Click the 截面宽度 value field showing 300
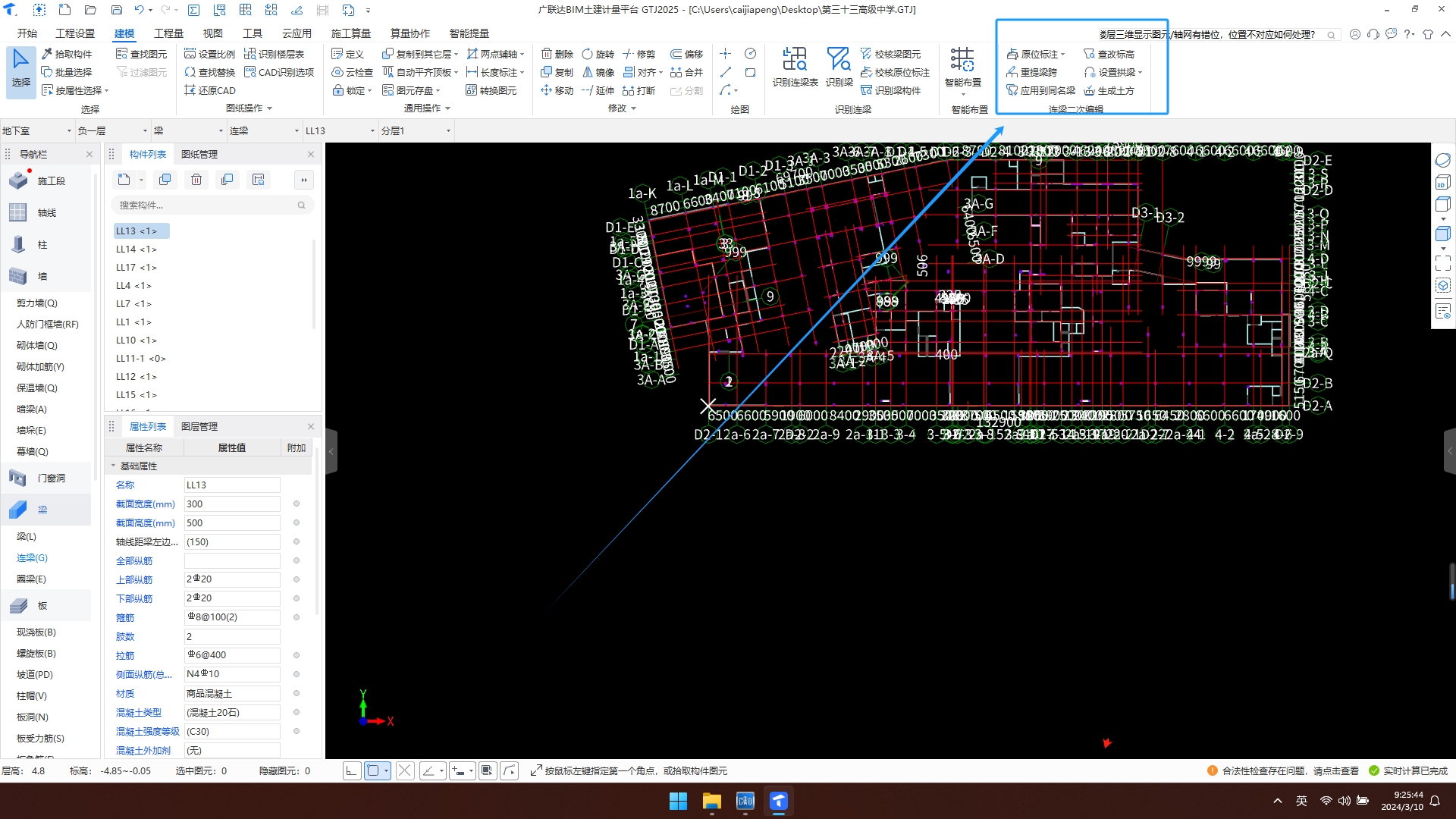The width and height of the screenshot is (1456, 819). pyautogui.click(x=232, y=504)
